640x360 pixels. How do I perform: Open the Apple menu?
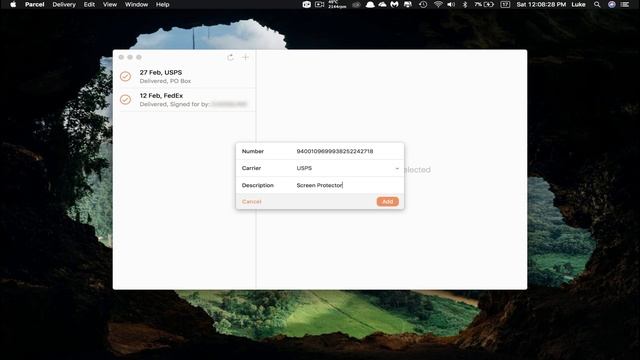click(x=13, y=4)
